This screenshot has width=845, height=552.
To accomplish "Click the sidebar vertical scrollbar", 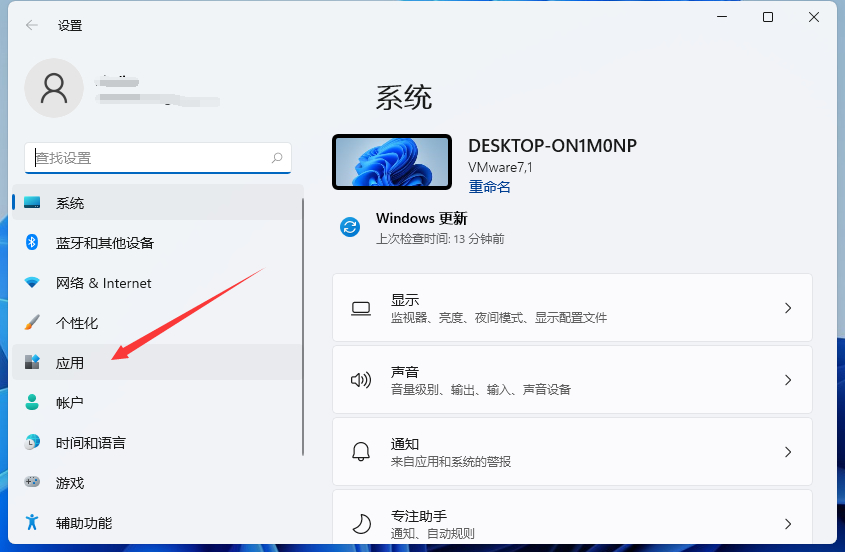I will (303, 327).
